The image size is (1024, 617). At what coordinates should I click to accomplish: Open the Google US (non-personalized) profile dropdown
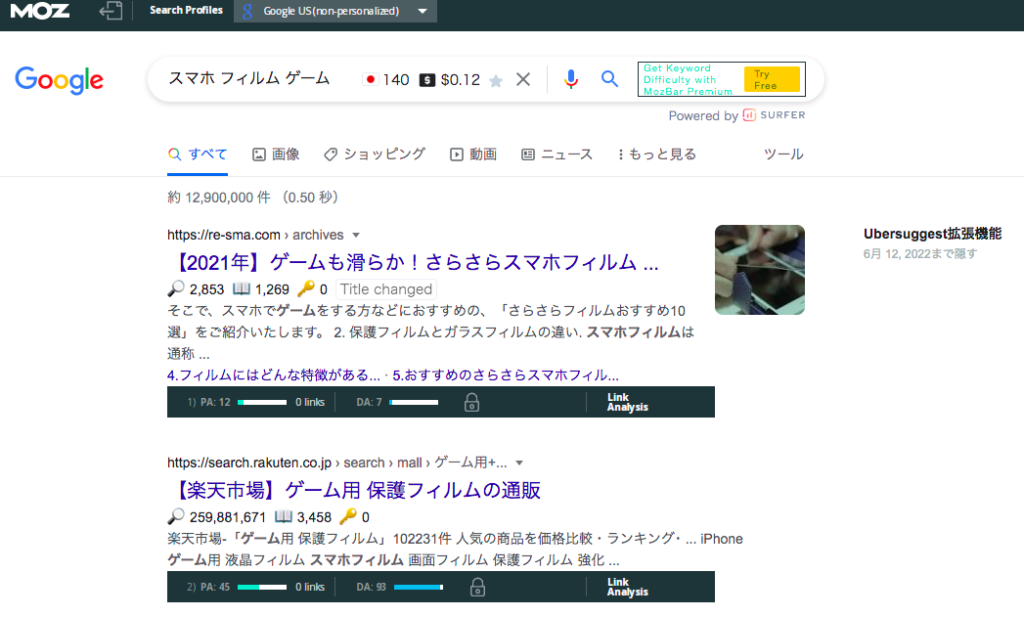[x=335, y=11]
